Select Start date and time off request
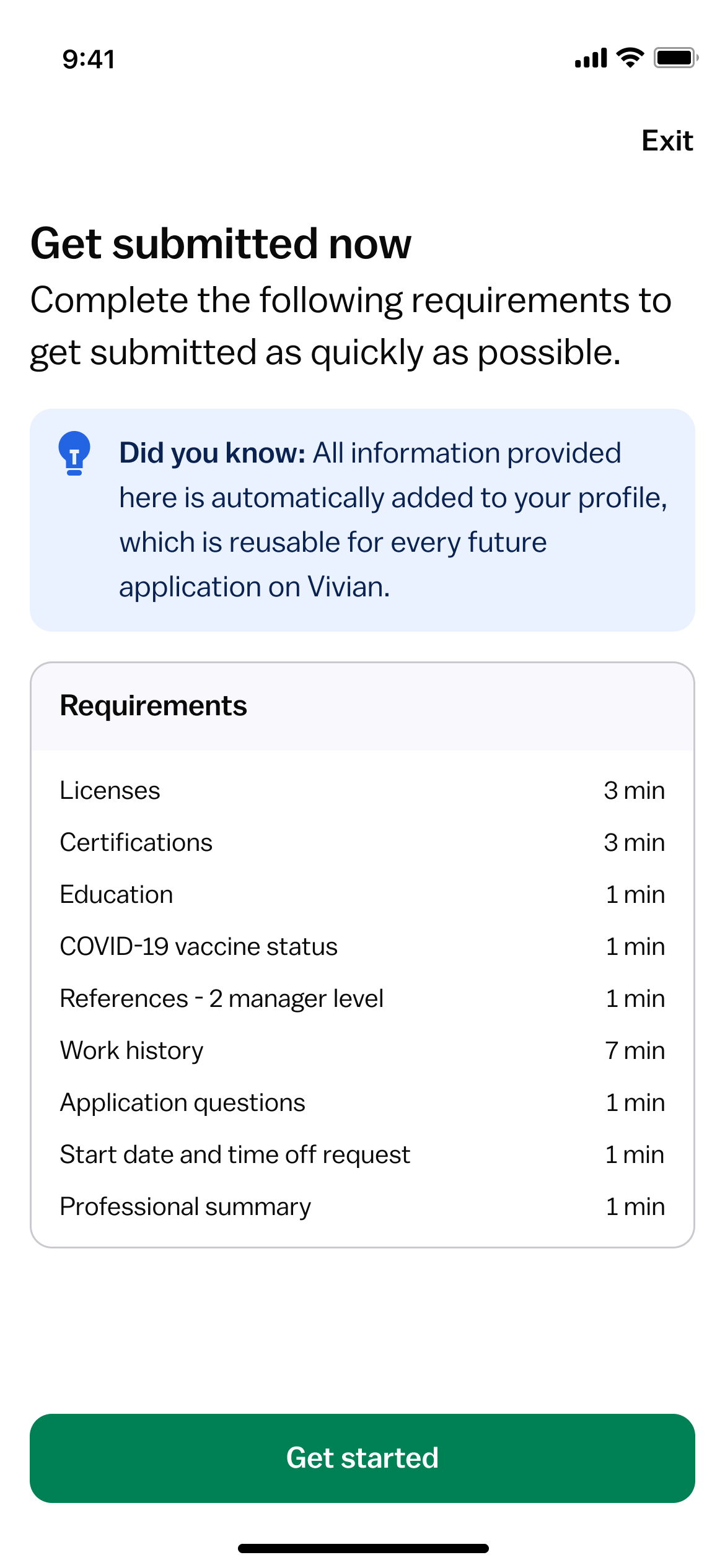The width and height of the screenshot is (725, 1568). tap(362, 1154)
